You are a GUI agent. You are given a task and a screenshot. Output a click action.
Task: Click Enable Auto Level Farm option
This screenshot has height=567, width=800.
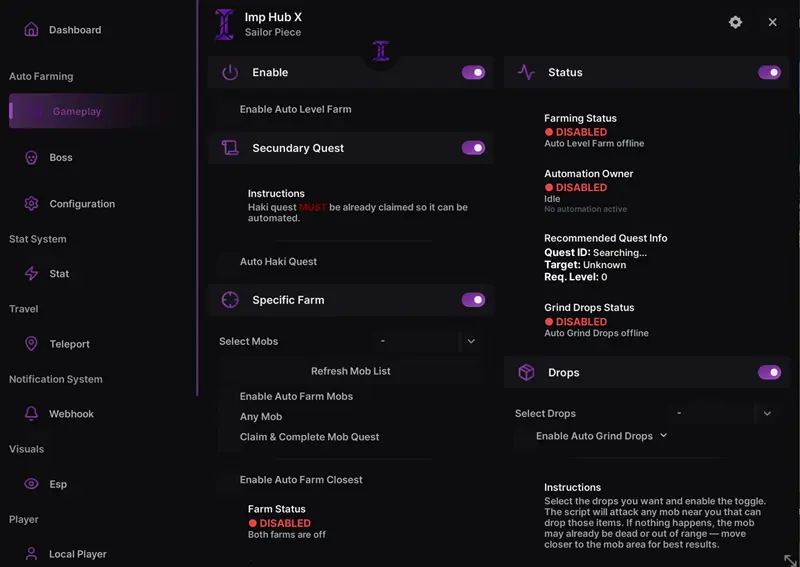[x=295, y=110]
